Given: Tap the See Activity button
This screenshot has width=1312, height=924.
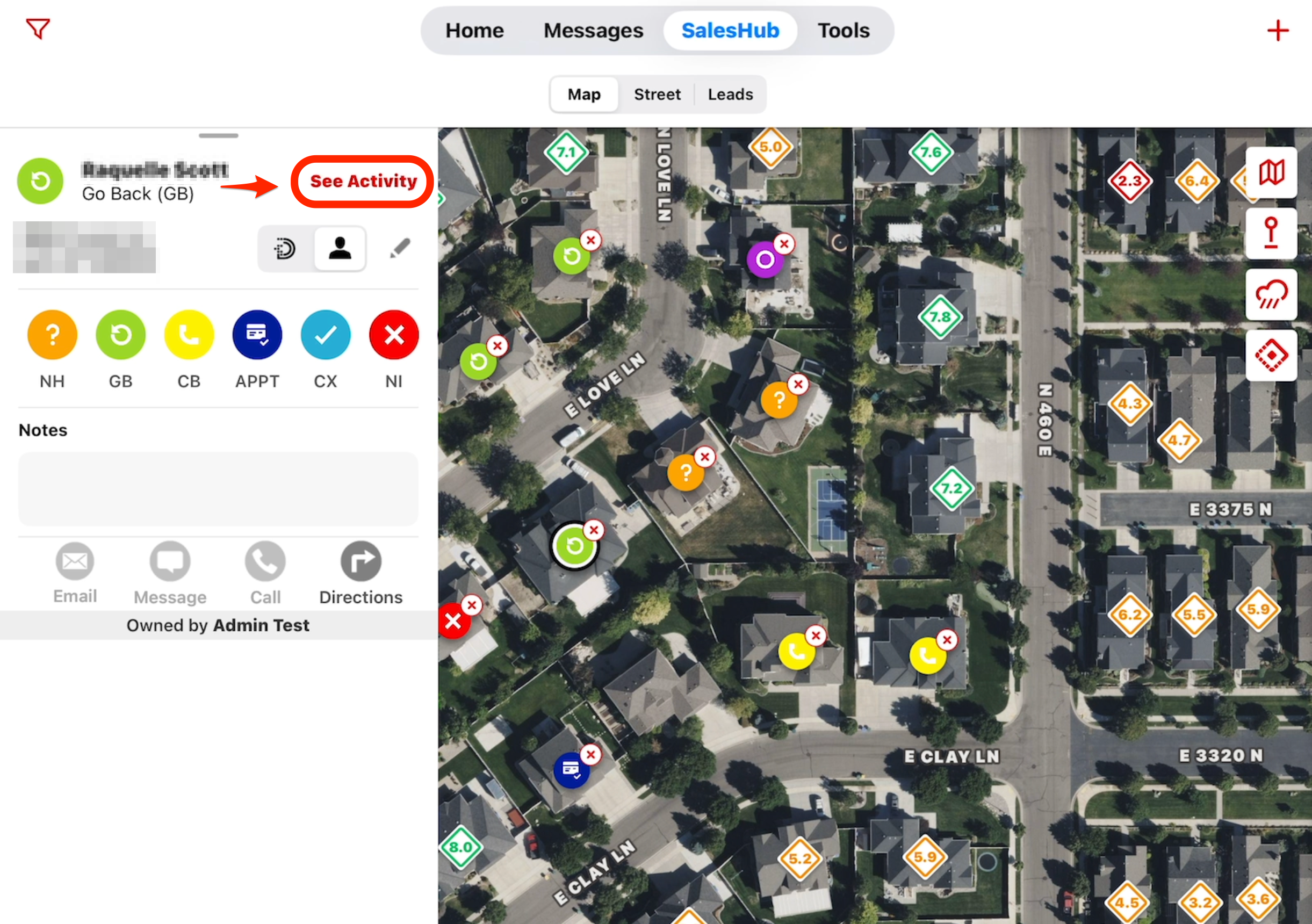Looking at the screenshot, I should click(x=362, y=181).
